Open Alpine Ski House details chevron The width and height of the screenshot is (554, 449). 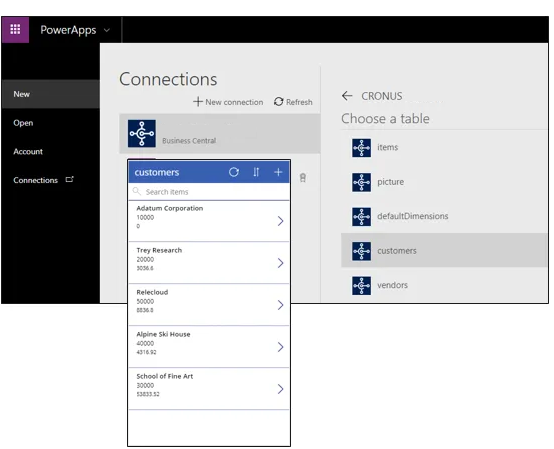coord(281,347)
